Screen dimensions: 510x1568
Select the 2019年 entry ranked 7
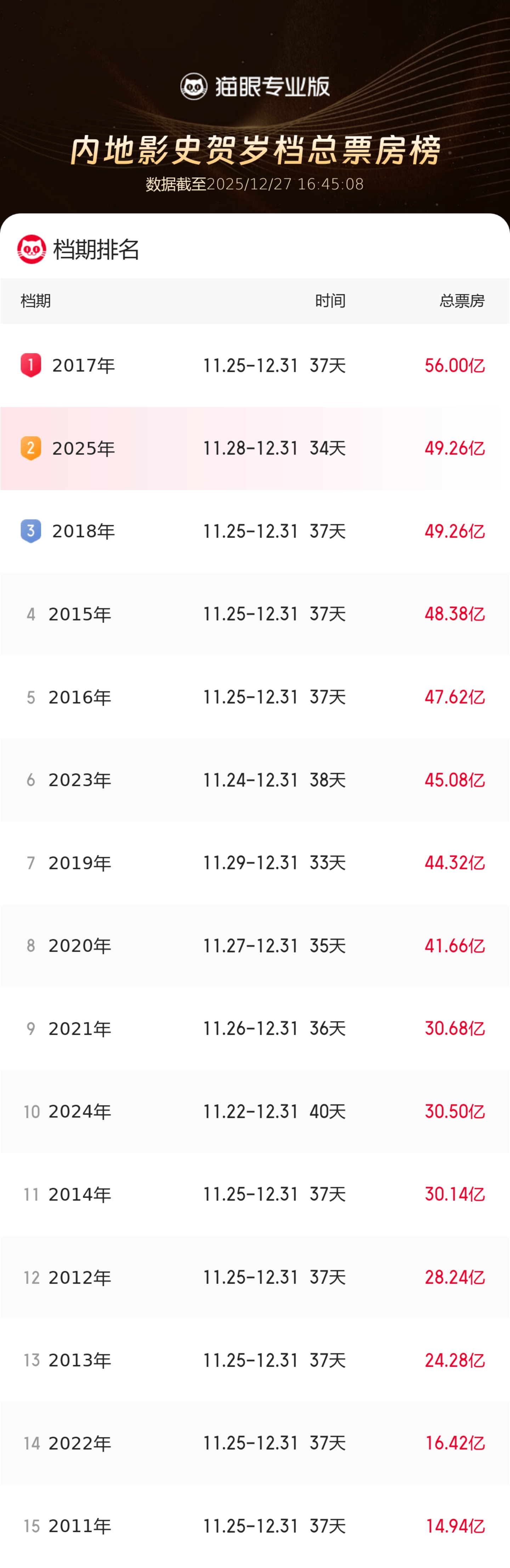point(80,863)
